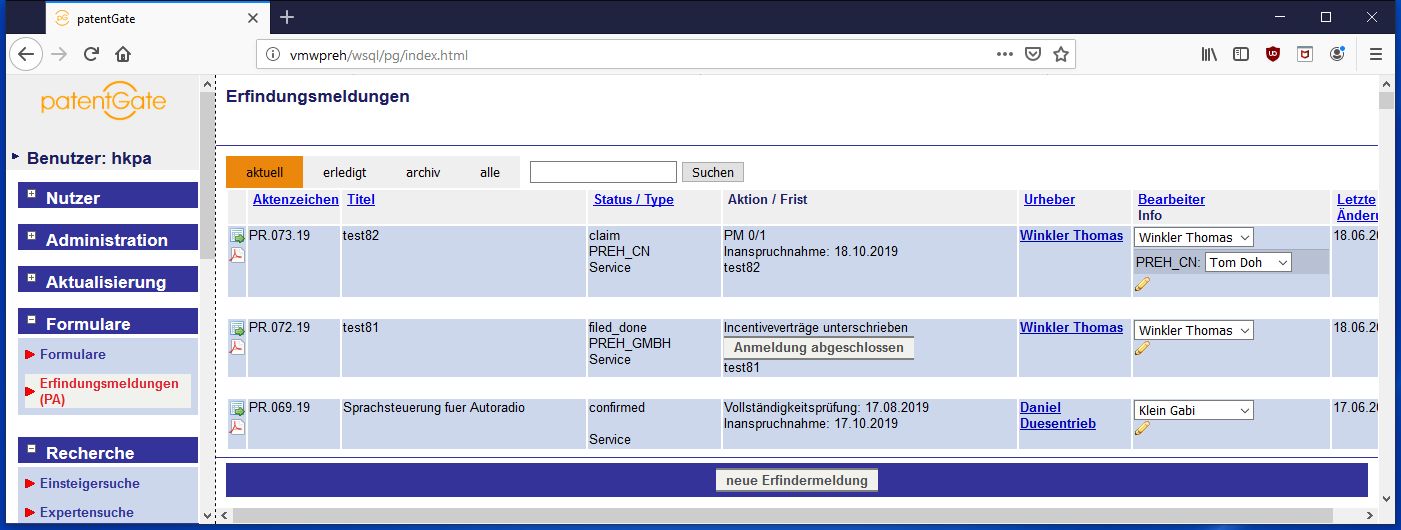Screen dimensions: 1401x530
Task: Click Anmeldung abgeschlossen button
Action: (818, 348)
